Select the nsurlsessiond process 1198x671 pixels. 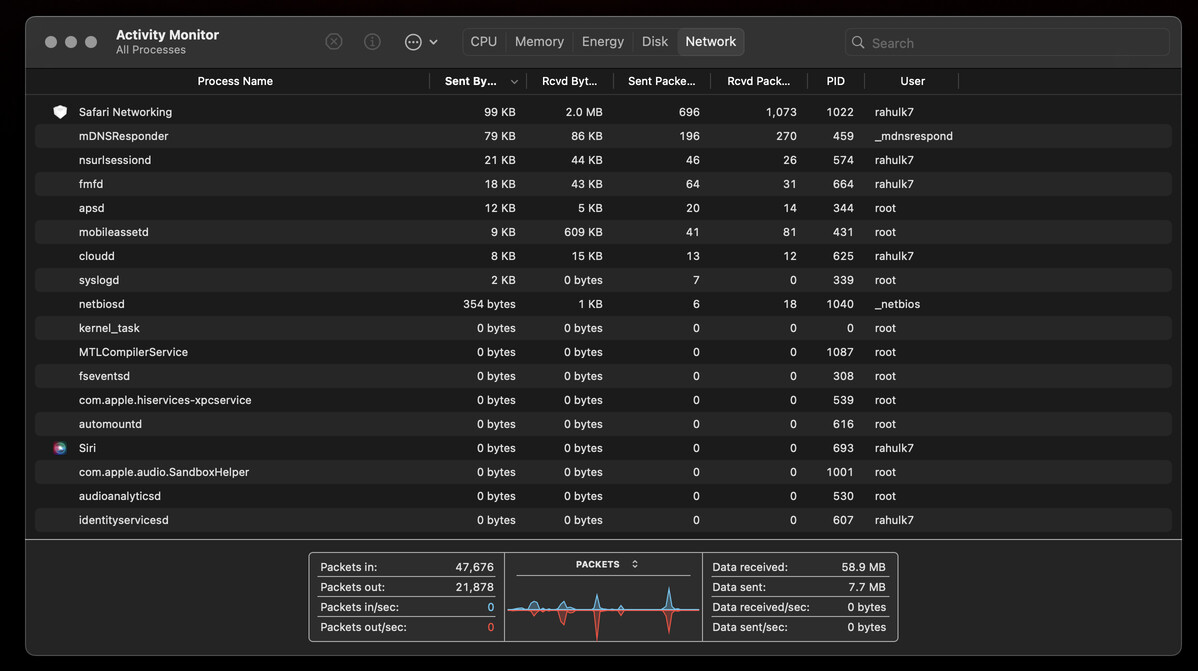(x=115, y=160)
